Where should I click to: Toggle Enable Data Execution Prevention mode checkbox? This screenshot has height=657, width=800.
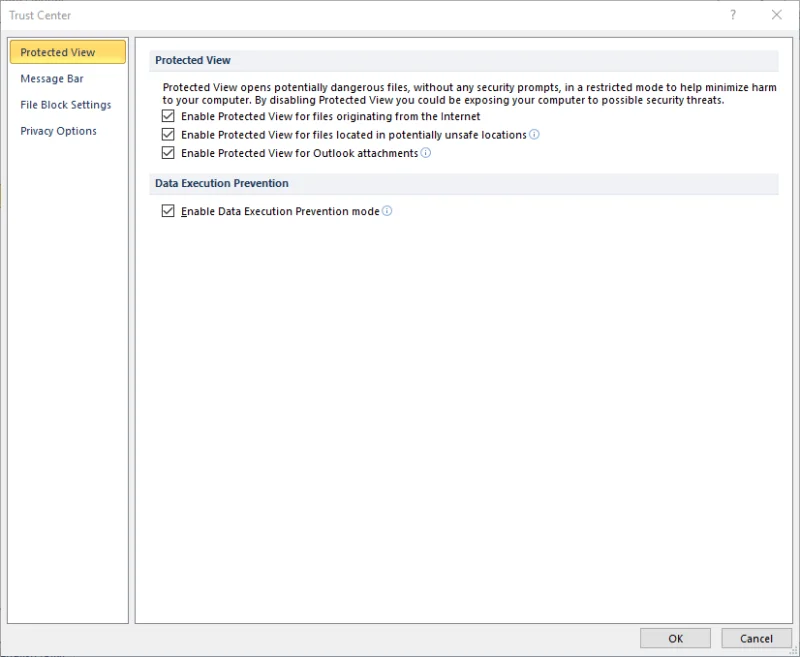pos(168,211)
